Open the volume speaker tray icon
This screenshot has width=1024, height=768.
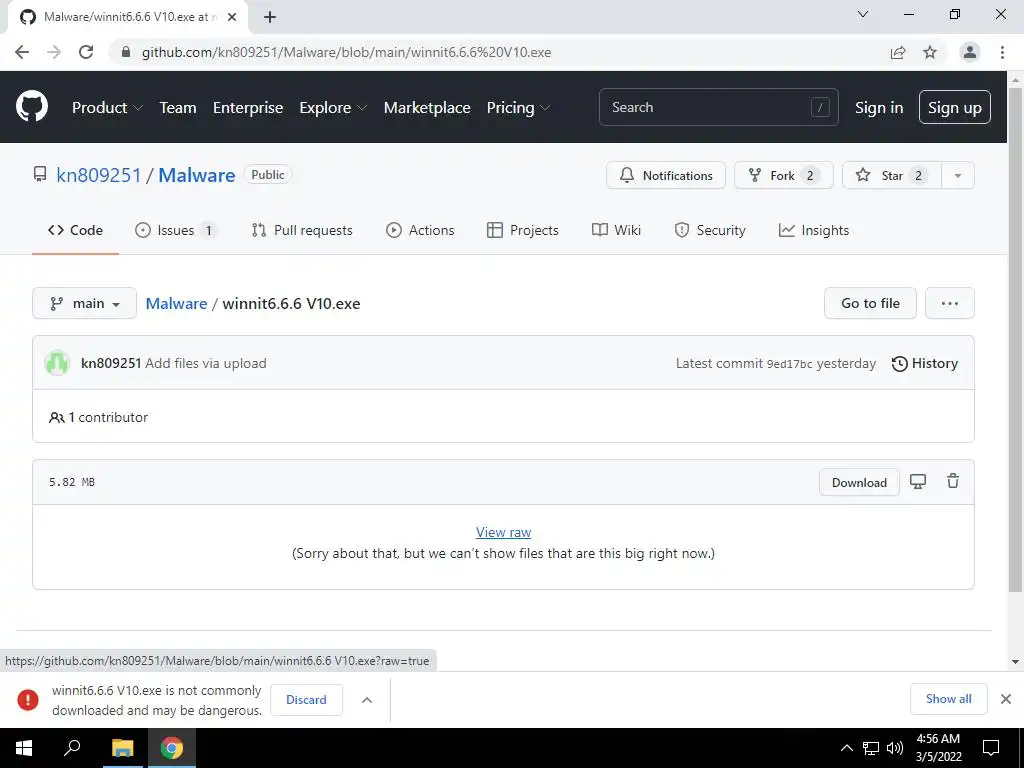(895, 748)
